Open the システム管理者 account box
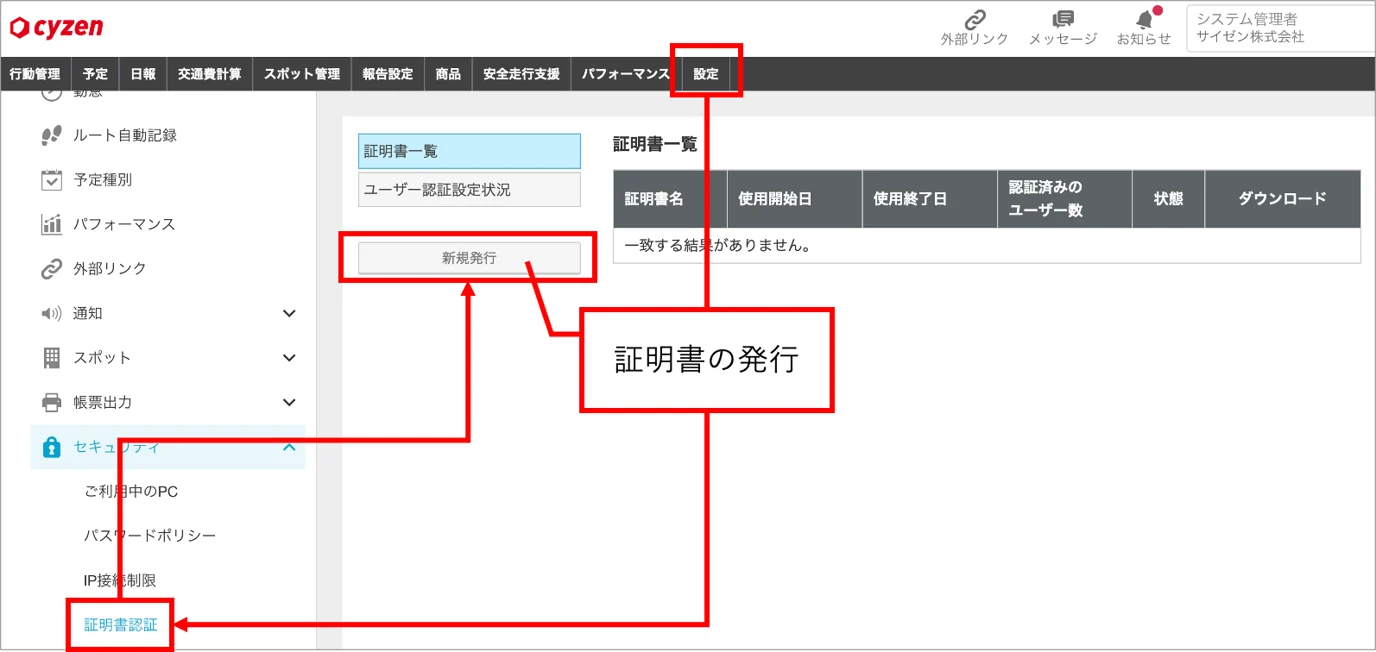 pyautogui.click(x=1281, y=28)
